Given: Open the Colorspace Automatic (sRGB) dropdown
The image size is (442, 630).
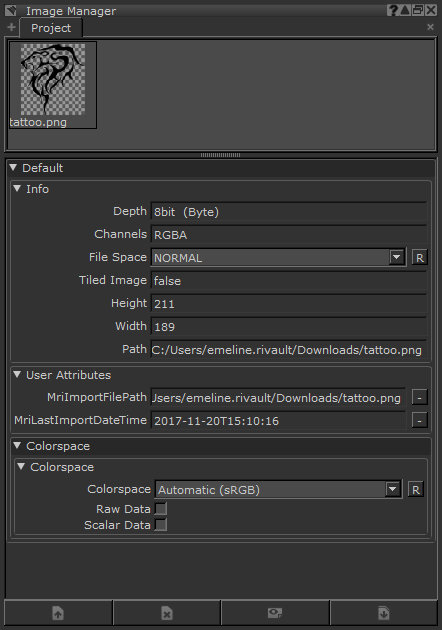Looking at the screenshot, I should click(278, 489).
